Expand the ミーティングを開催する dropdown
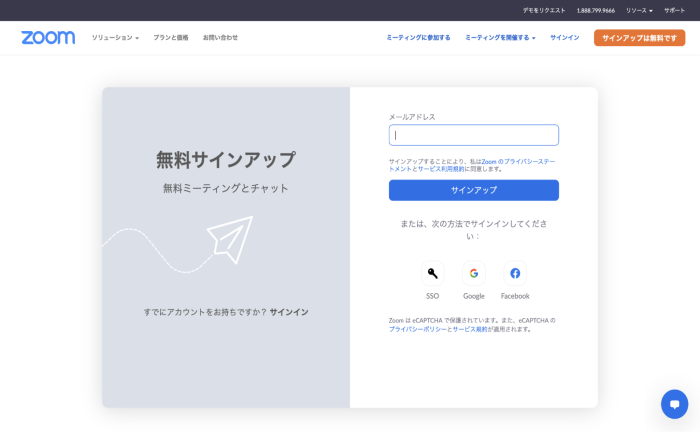Image resolution: width=700 pixels, height=432 pixels. pos(500,38)
